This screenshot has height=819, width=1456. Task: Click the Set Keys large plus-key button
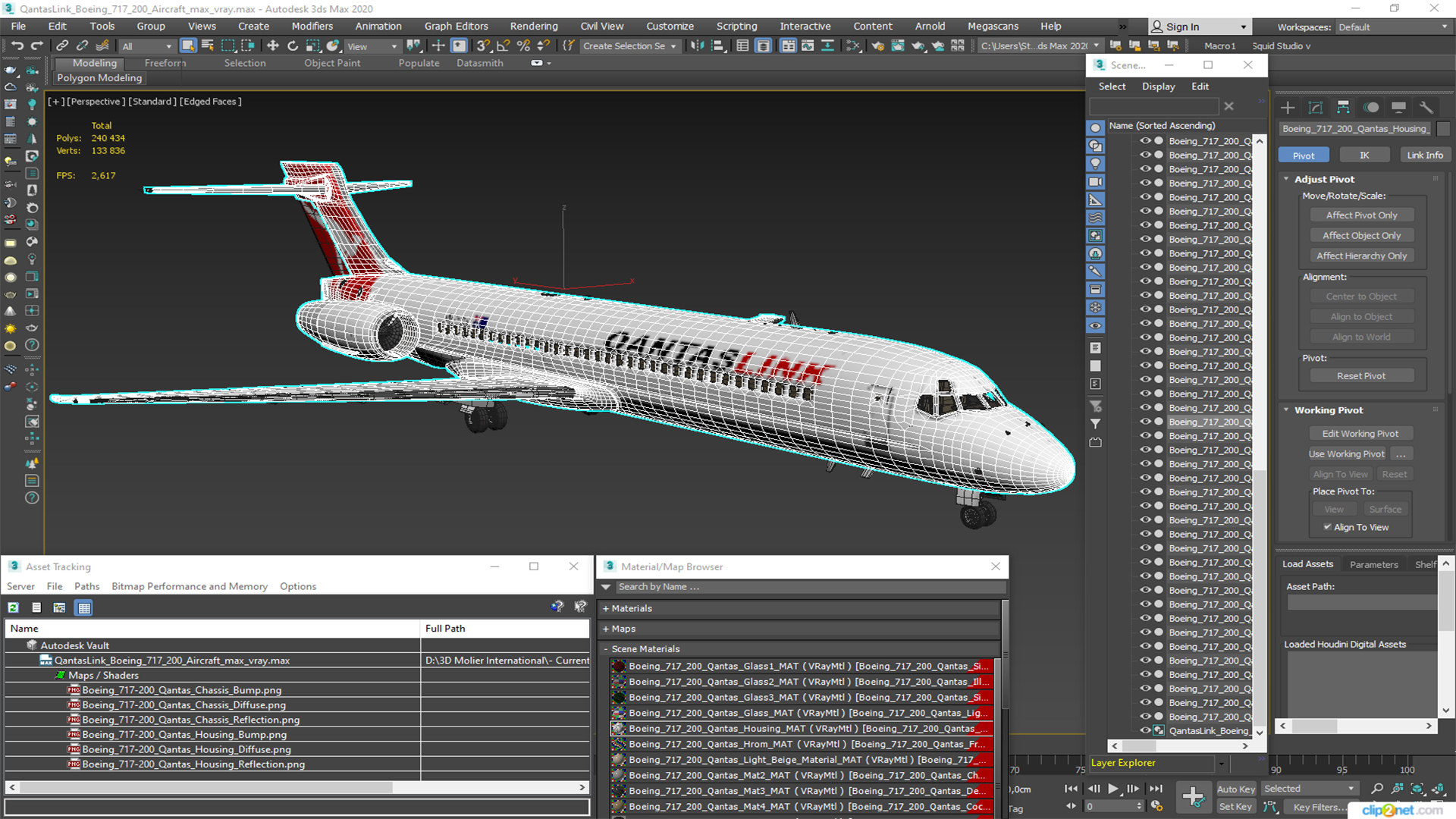(1193, 797)
